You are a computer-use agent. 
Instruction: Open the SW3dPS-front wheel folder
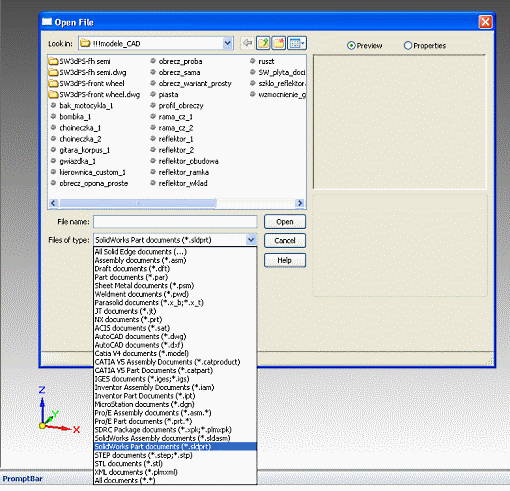[86, 83]
